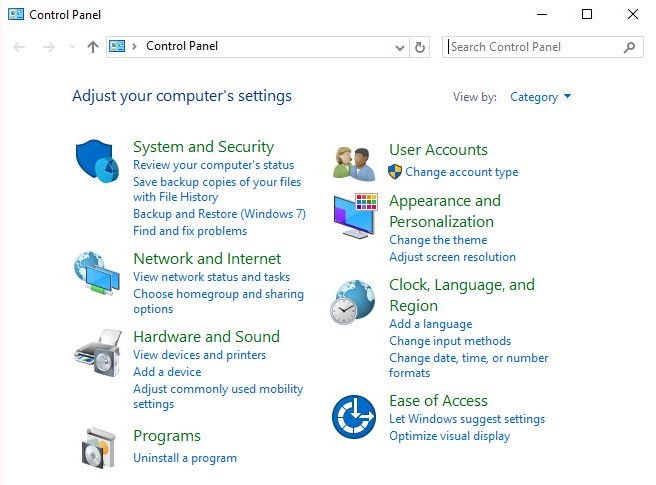
Task: Click Uninstall a program
Action: [185, 458]
